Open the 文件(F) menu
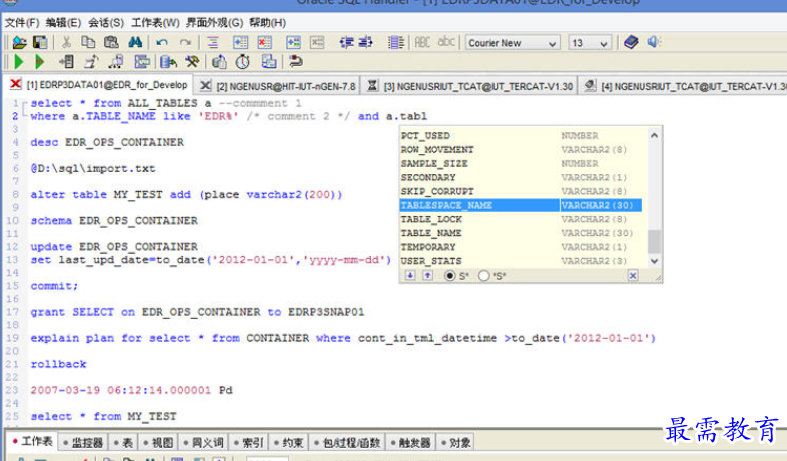The width and height of the screenshot is (787, 461). [x=22, y=23]
